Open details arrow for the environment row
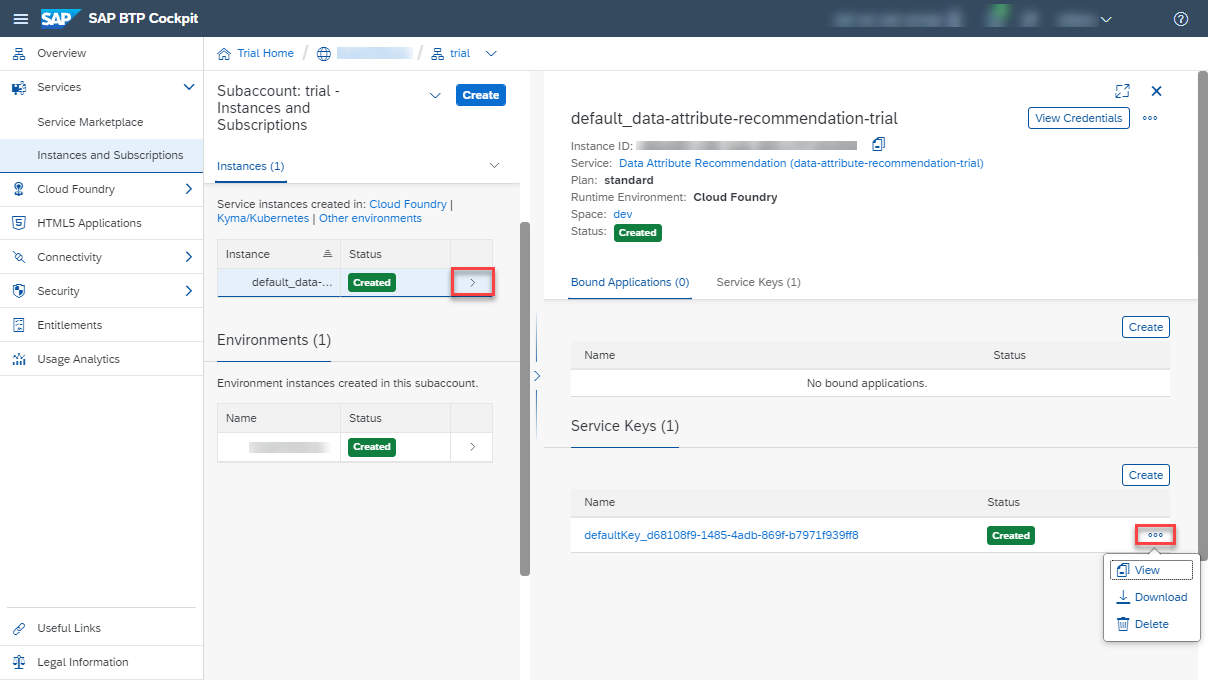Image resolution: width=1208 pixels, height=680 pixels. [x=472, y=447]
